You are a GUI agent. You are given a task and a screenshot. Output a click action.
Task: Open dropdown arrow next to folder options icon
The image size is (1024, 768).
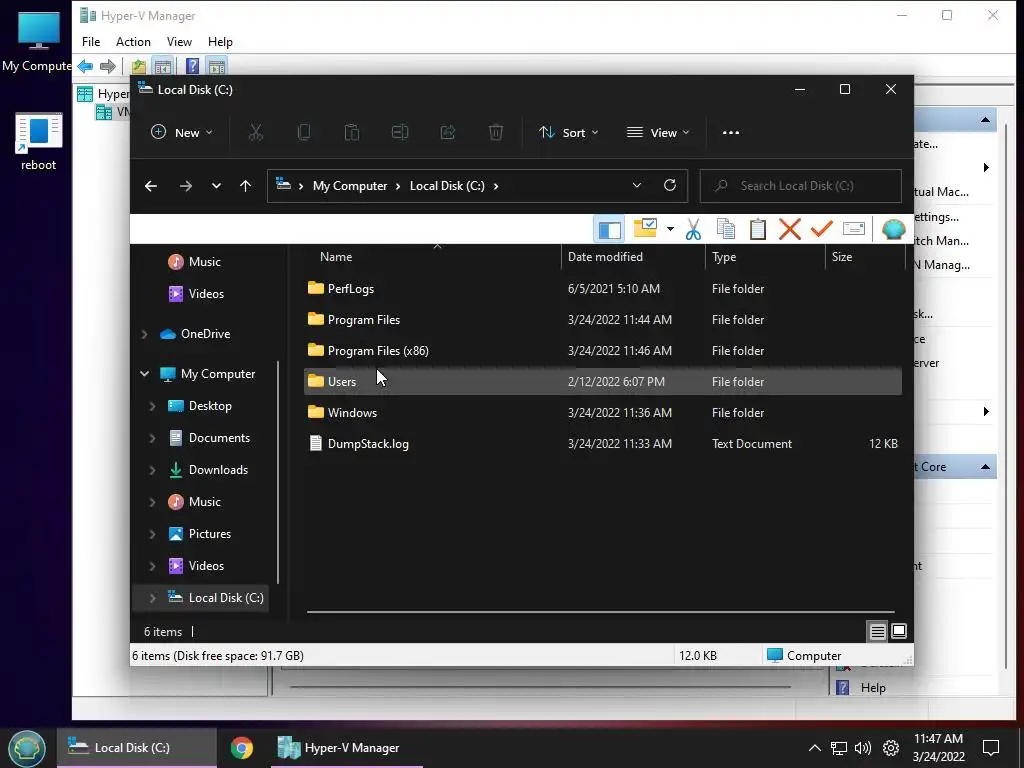(670, 229)
